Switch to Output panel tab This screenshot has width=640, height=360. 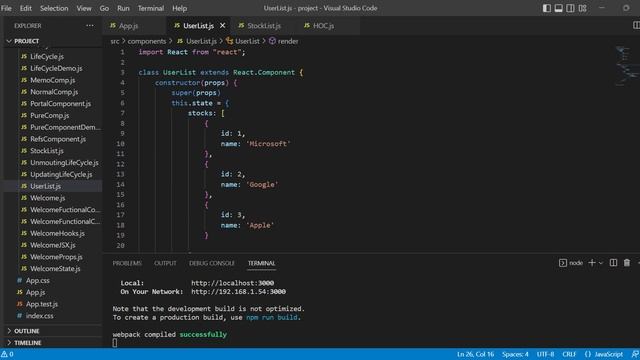[165, 263]
